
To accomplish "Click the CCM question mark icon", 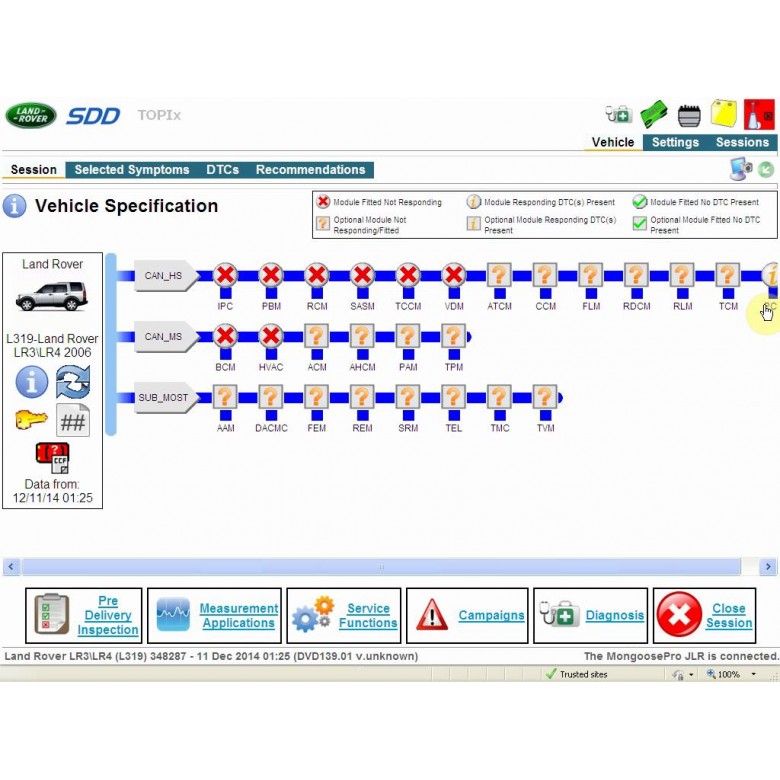I will (x=545, y=275).
